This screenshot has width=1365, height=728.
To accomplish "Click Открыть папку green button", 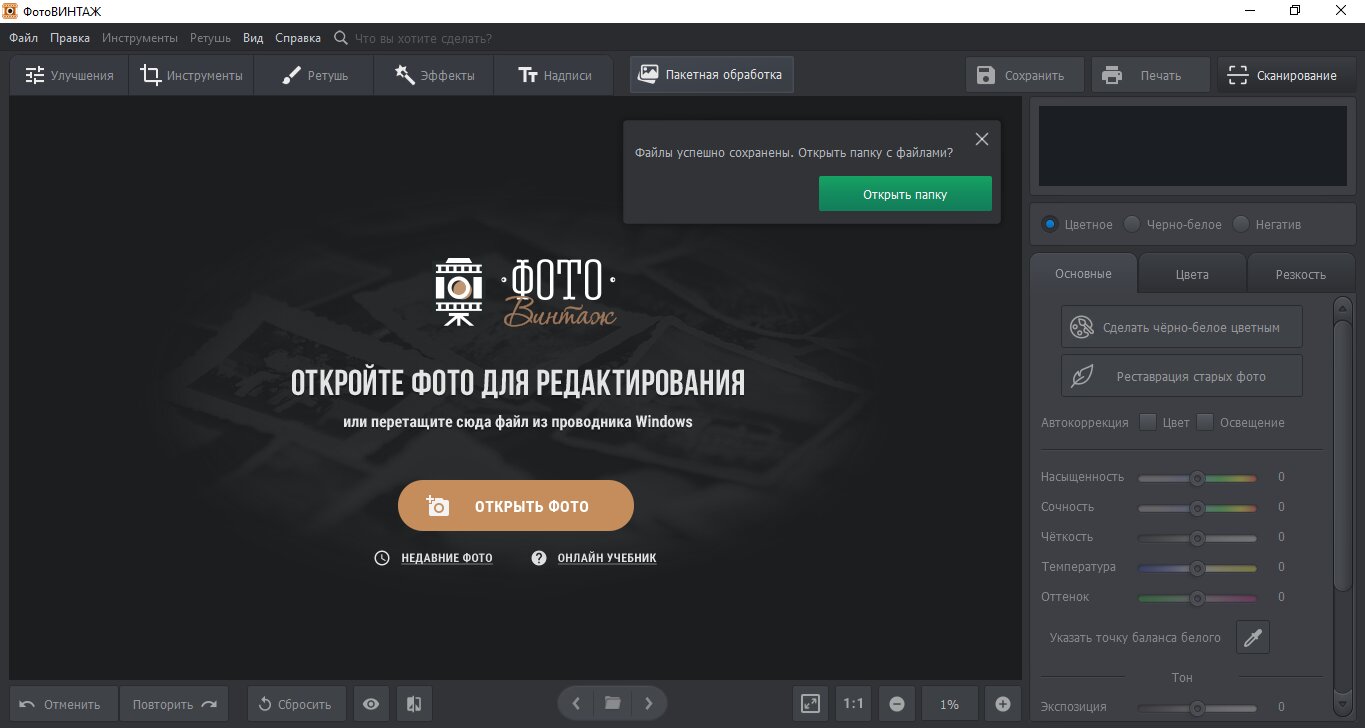I will 905,194.
